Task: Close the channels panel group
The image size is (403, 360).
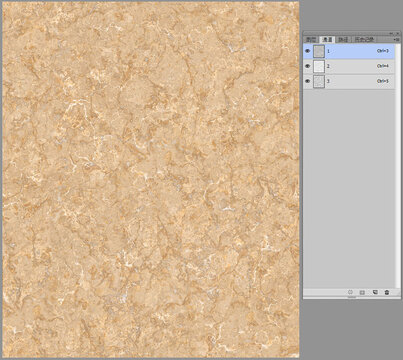Action: coord(398,33)
